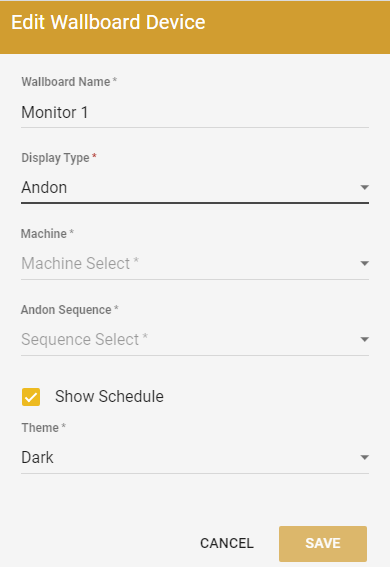Click the arrow icon on Display Type

pos(365,188)
